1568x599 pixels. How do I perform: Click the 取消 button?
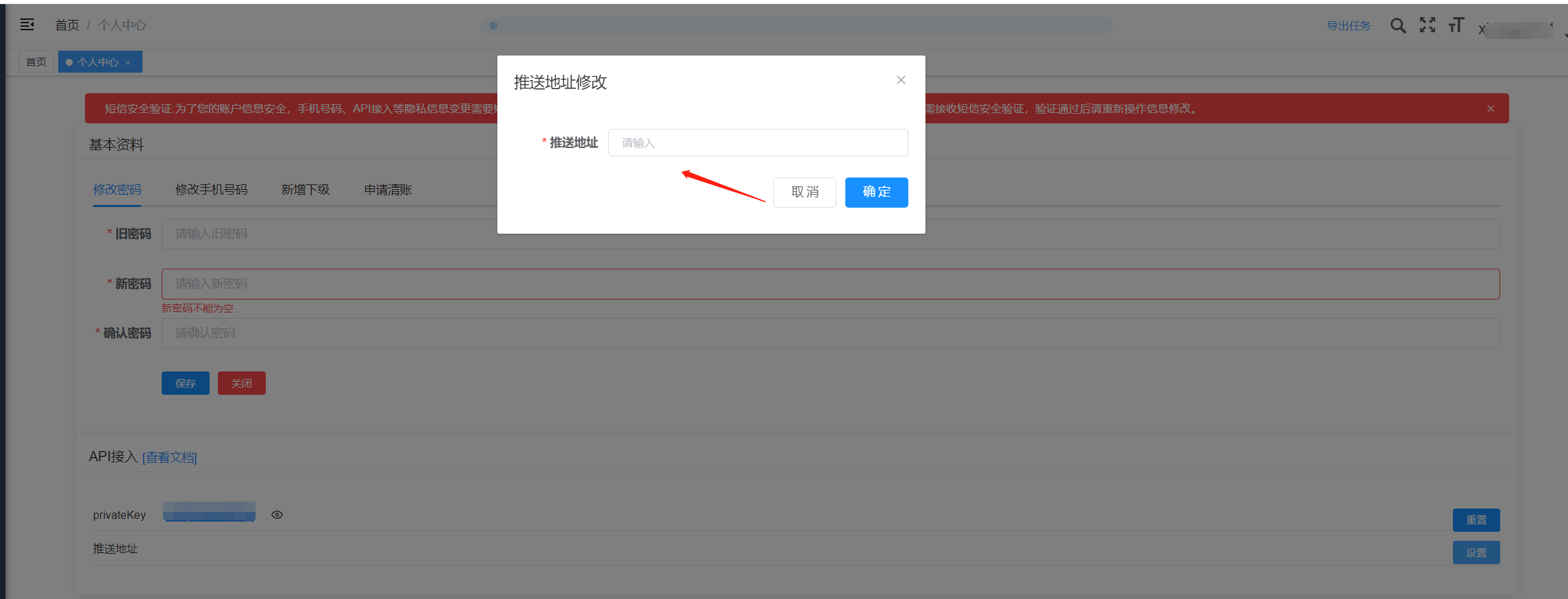(805, 193)
